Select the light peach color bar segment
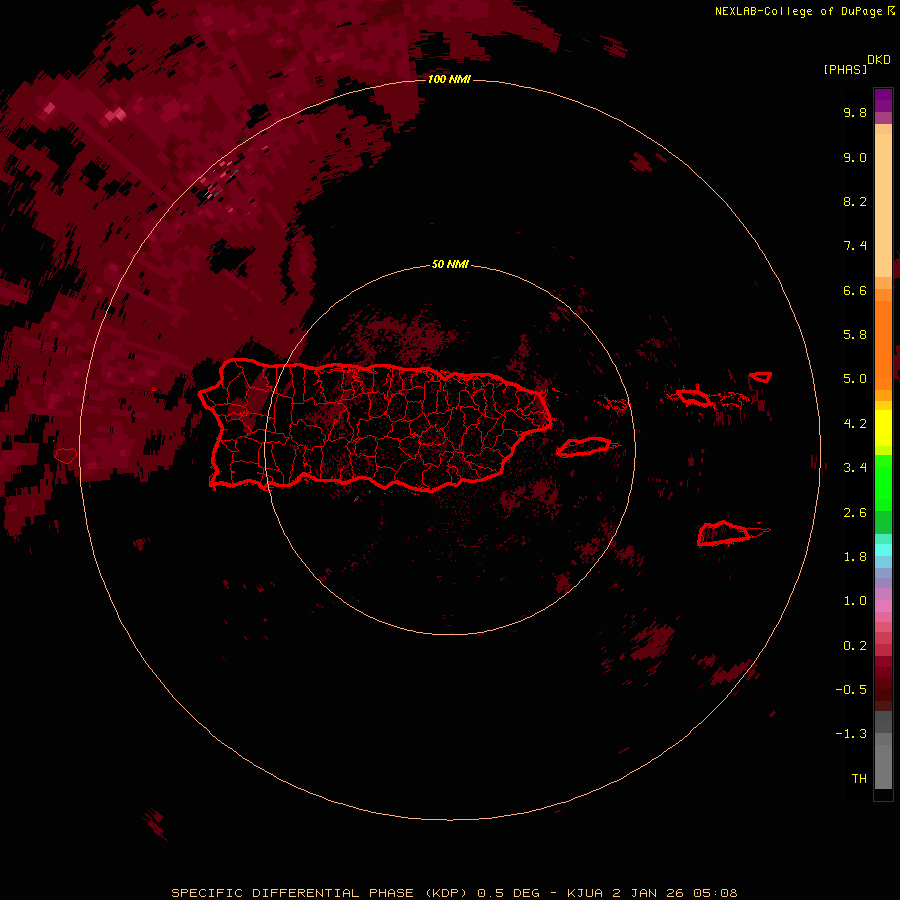 click(x=883, y=205)
